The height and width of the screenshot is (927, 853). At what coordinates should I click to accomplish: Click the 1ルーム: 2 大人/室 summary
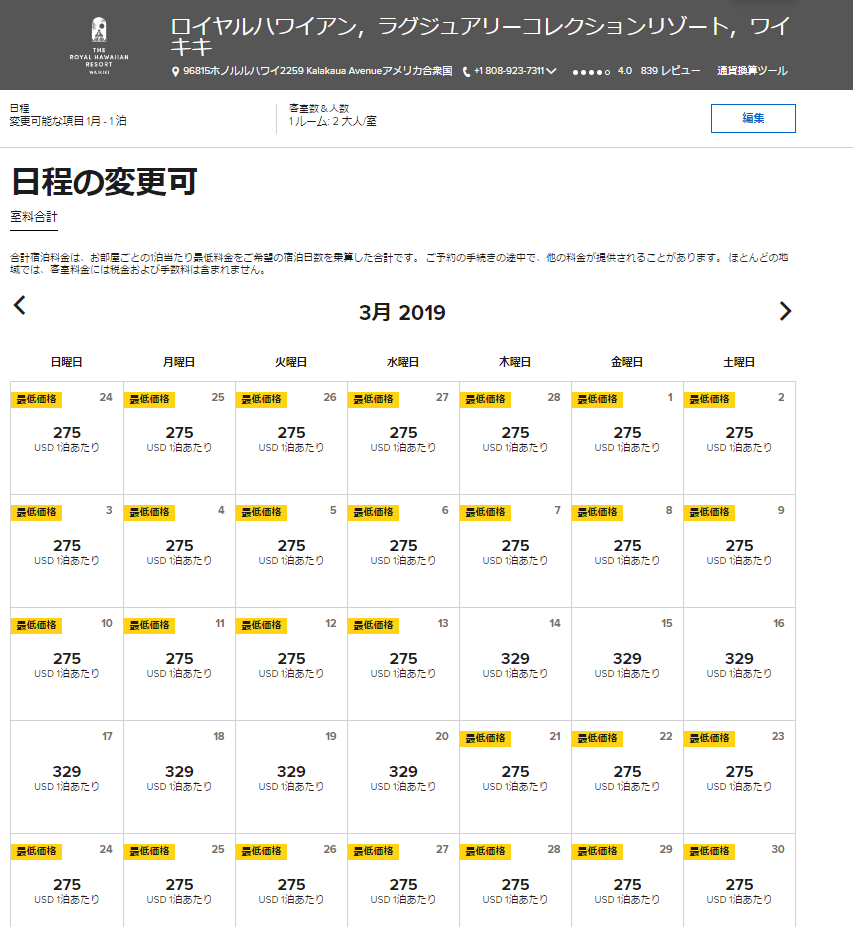pyautogui.click(x=332, y=121)
